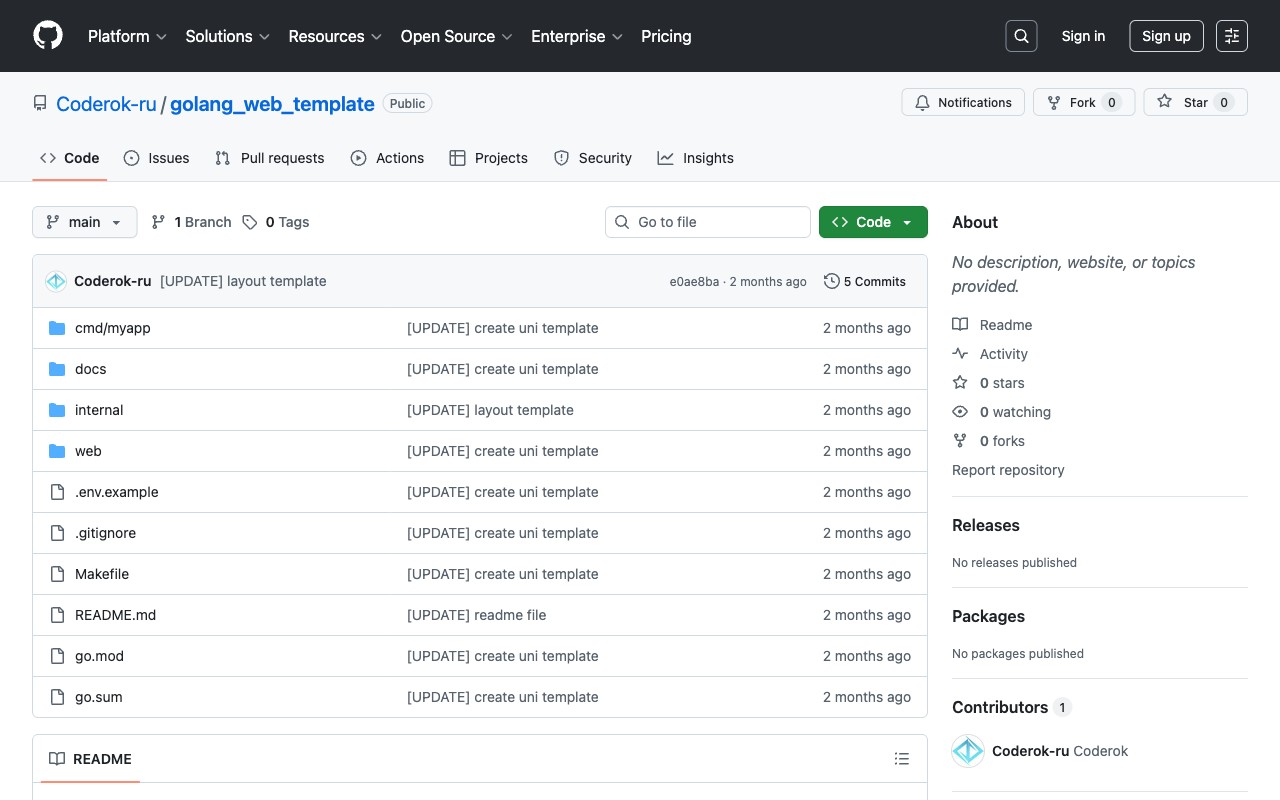Open the Packages heading link
This screenshot has height=800, width=1280.
click(988, 616)
